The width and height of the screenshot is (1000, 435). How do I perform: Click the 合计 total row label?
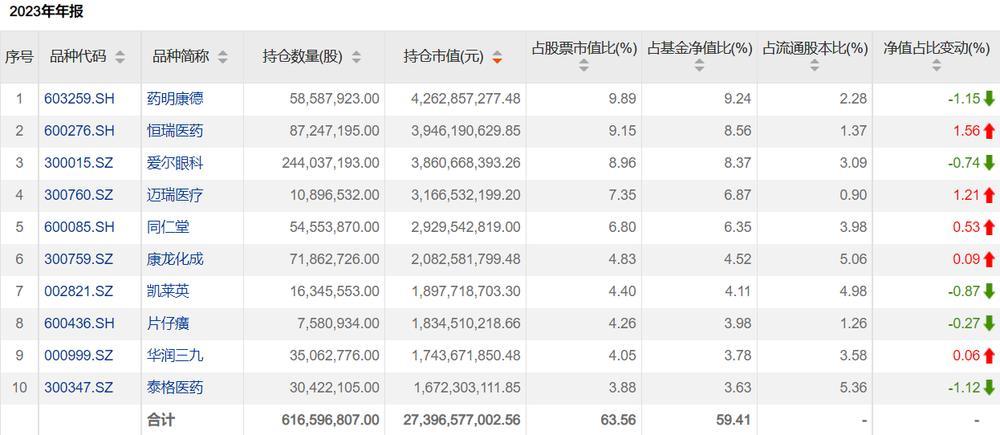161,420
